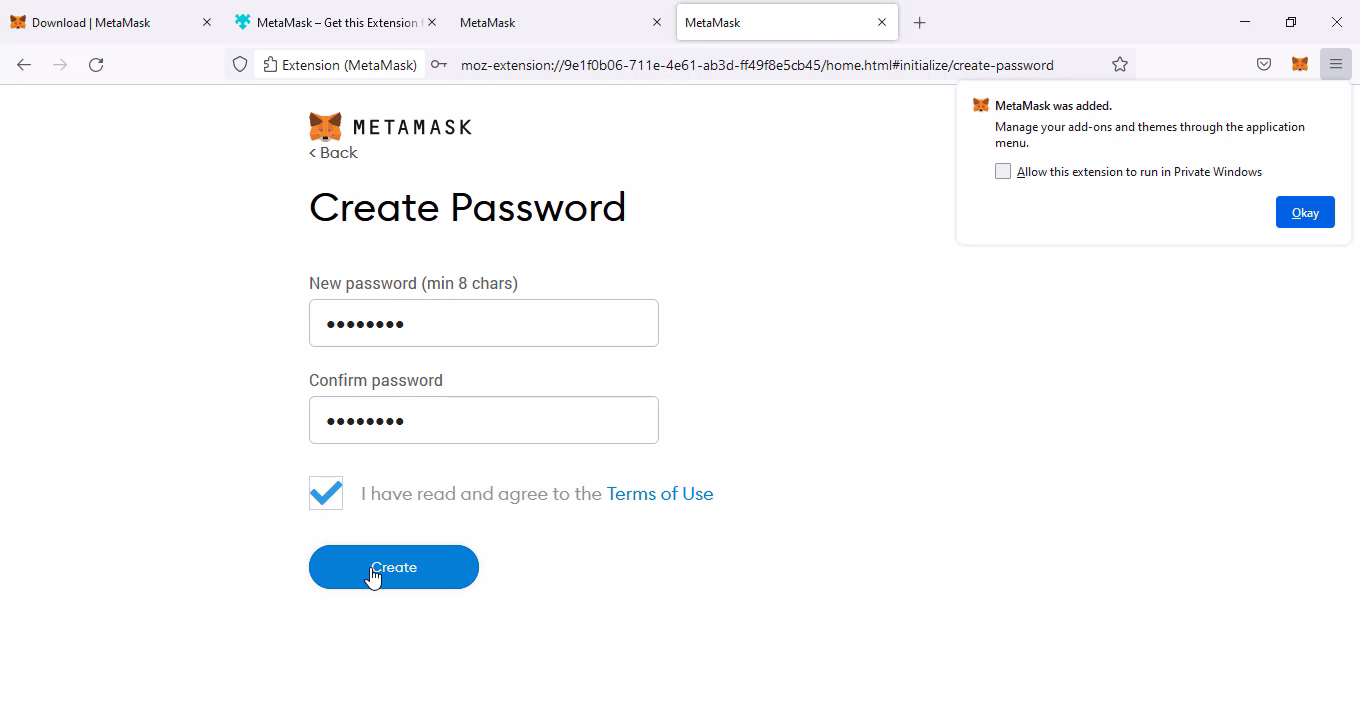Uncheck the Terms of Use agreement checkbox
This screenshot has height=728, width=1360.
(326, 493)
